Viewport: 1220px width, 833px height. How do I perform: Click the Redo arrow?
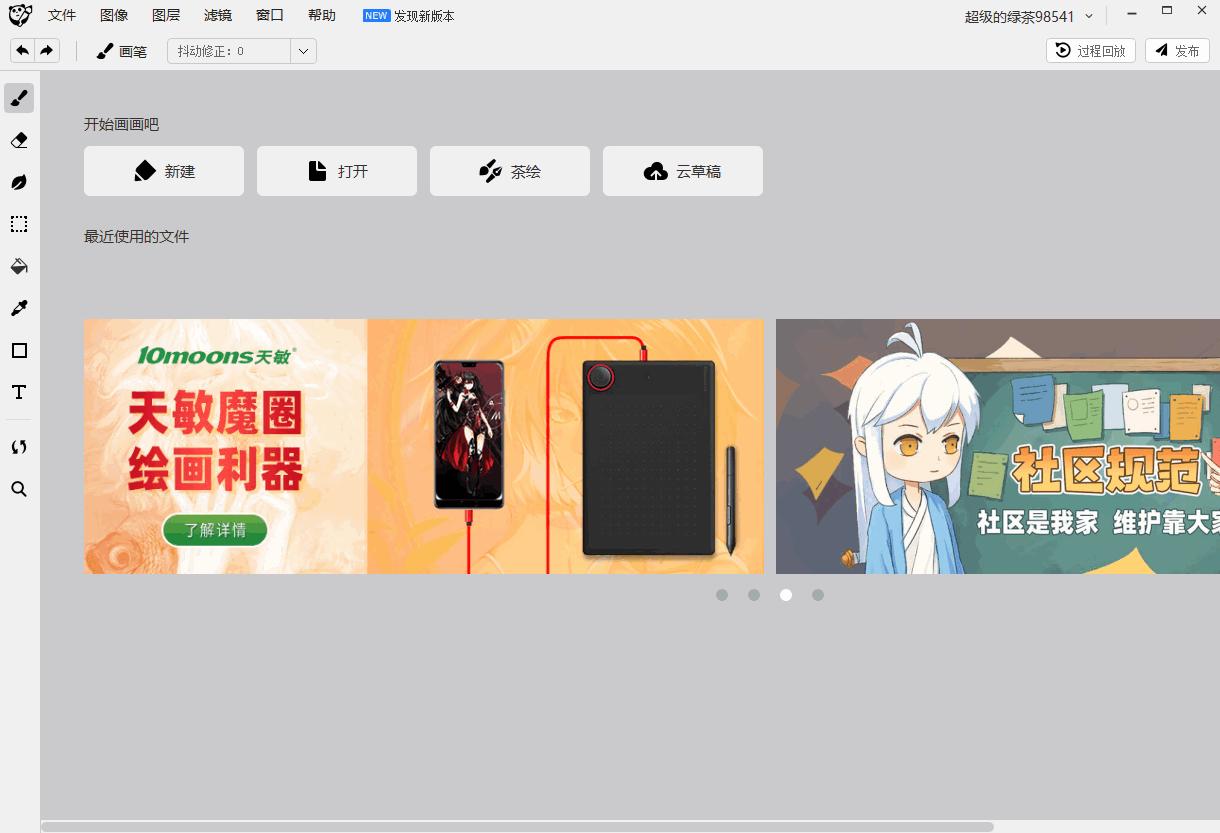click(47, 51)
